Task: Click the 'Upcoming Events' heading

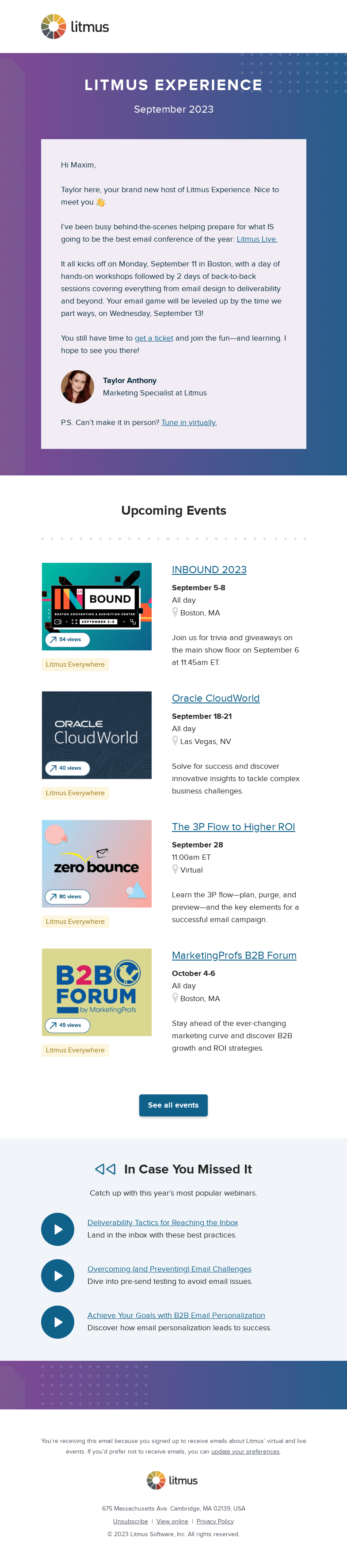Action: pyautogui.click(x=173, y=510)
